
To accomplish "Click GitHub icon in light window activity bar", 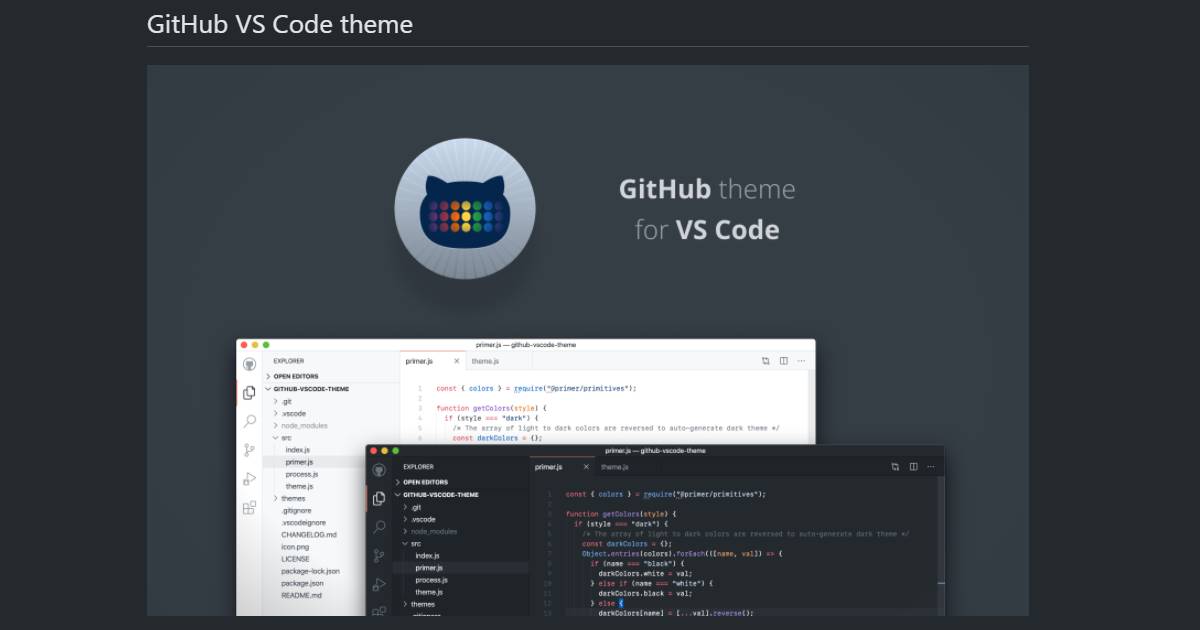I will click(x=249, y=364).
